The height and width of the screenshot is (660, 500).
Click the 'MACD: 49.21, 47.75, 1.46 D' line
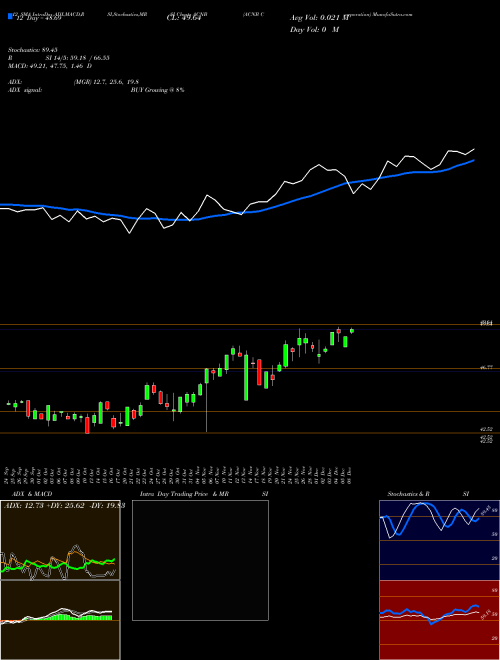pyautogui.click(x=50, y=66)
